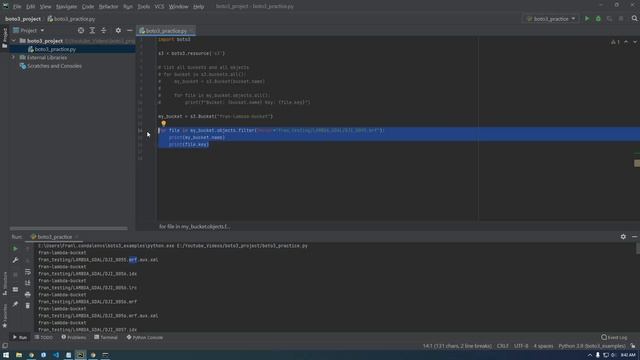Collapse all icon in Project panel header

click(104, 31)
